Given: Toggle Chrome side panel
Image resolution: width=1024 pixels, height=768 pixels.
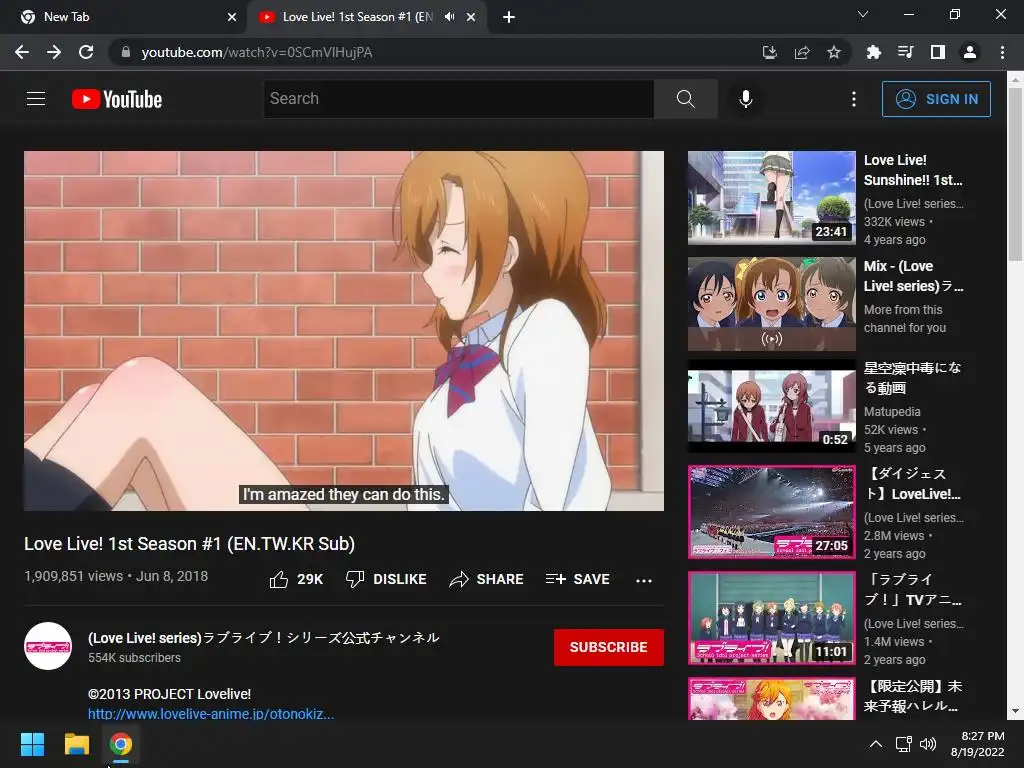Looking at the screenshot, I should [x=938, y=52].
